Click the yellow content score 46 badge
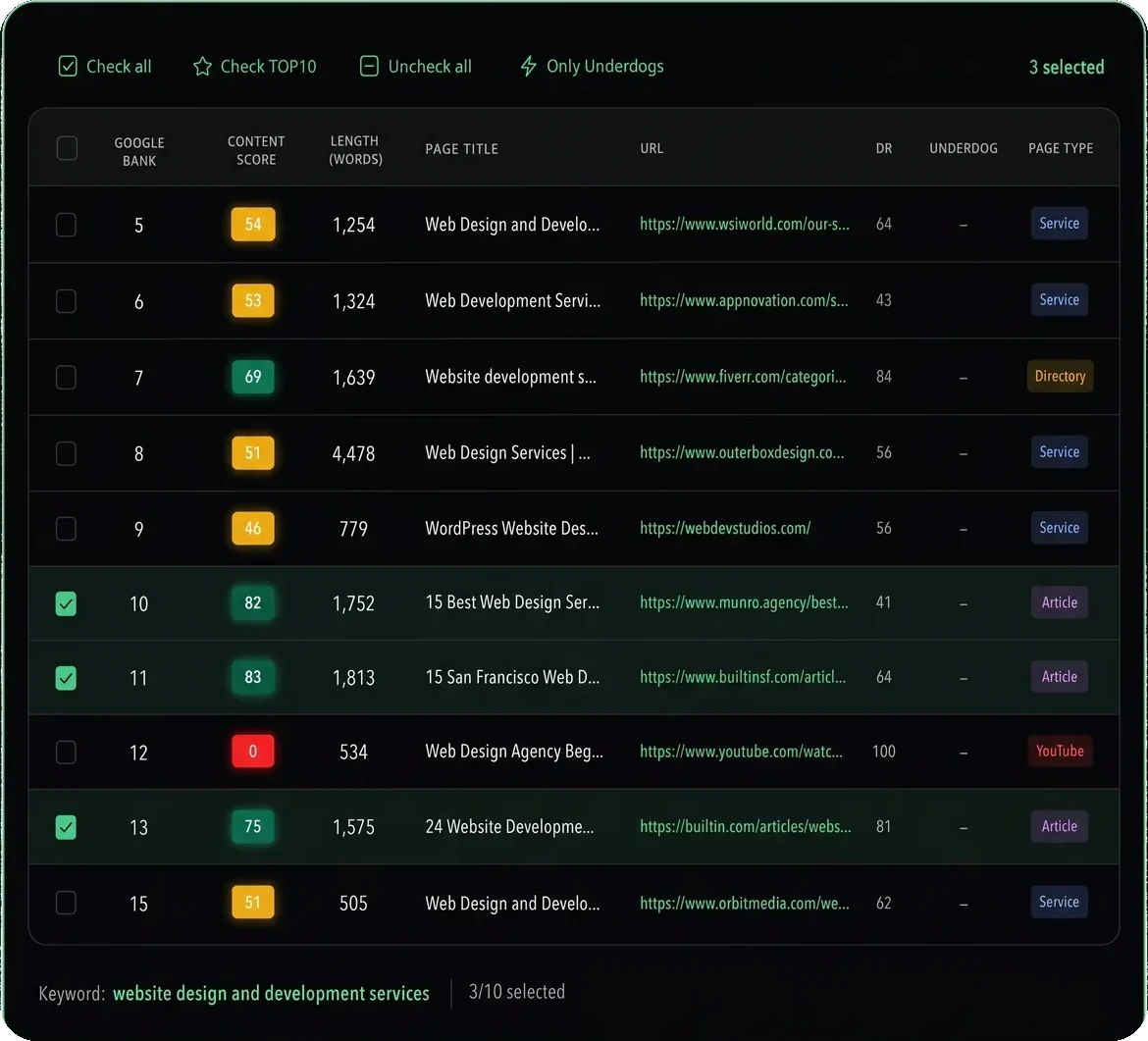The width and height of the screenshot is (1148, 1041). (252, 528)
